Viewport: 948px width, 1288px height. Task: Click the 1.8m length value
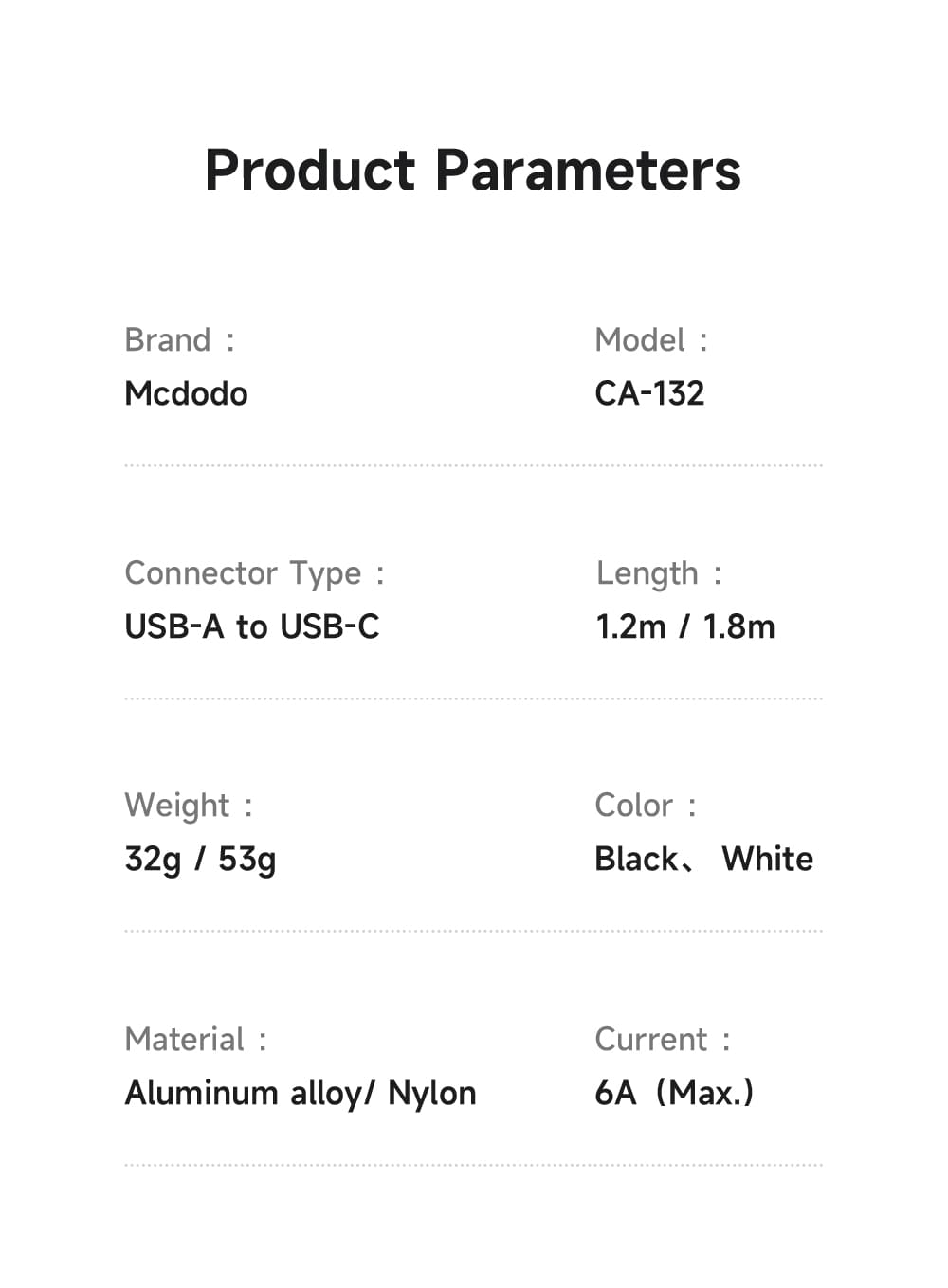point(738,626)
